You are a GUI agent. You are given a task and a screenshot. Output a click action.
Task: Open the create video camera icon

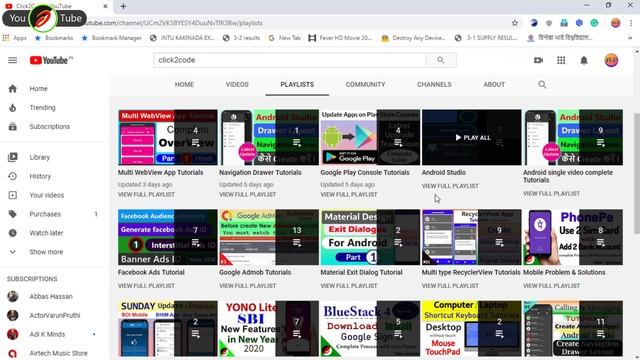click(x=538, y=60)
